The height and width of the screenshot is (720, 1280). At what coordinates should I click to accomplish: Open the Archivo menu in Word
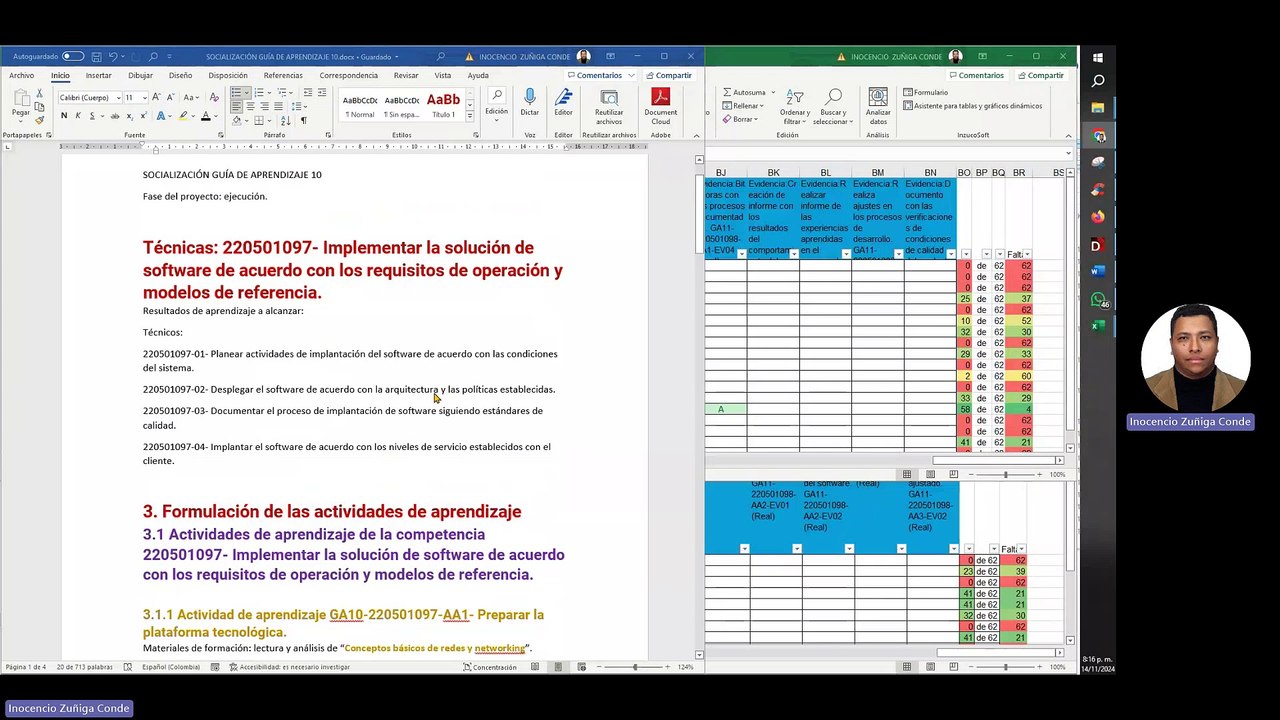pyautogui.click(x=21, y=75)
